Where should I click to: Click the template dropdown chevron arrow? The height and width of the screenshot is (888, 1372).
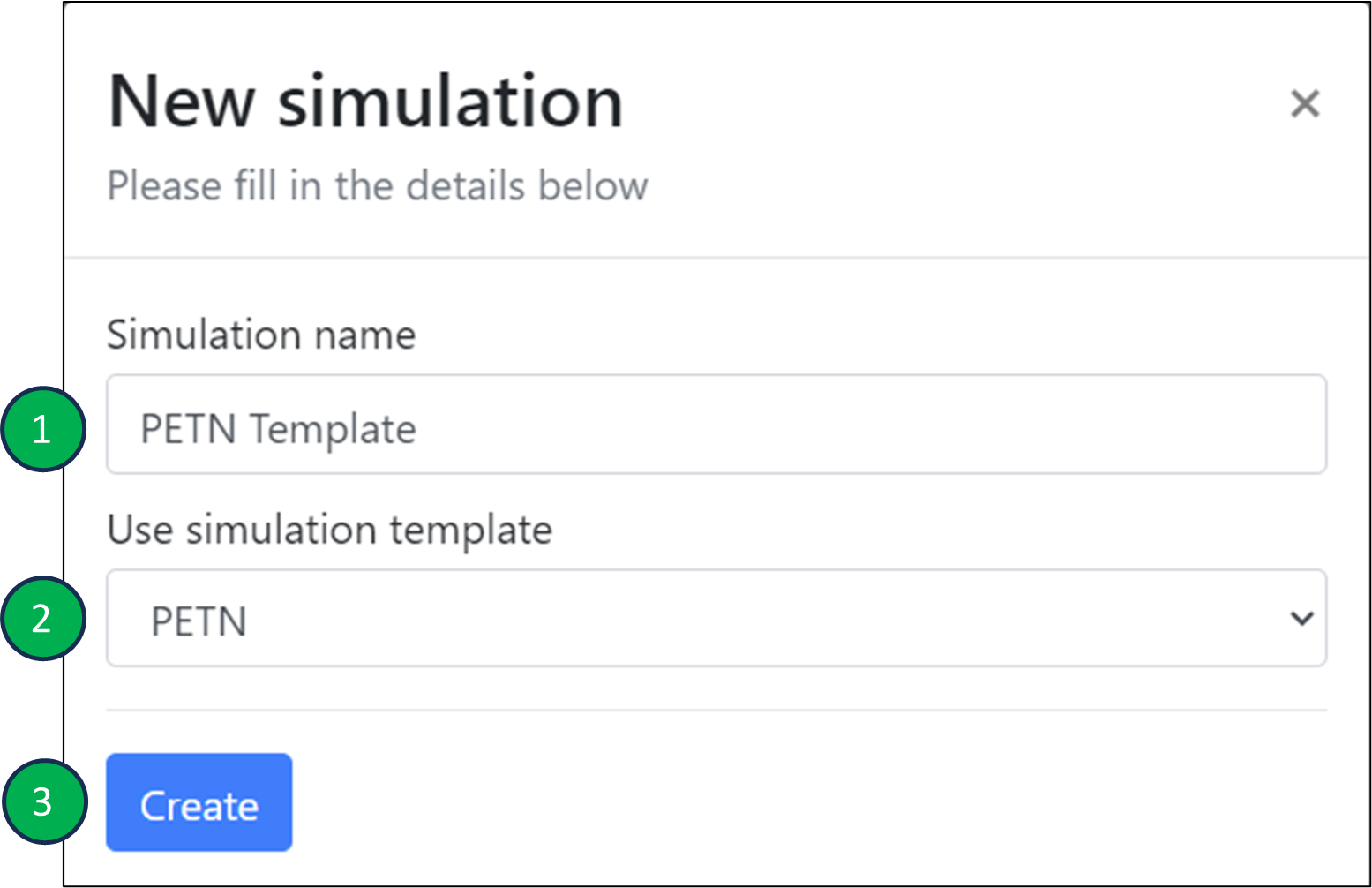tap(1301, 619)
